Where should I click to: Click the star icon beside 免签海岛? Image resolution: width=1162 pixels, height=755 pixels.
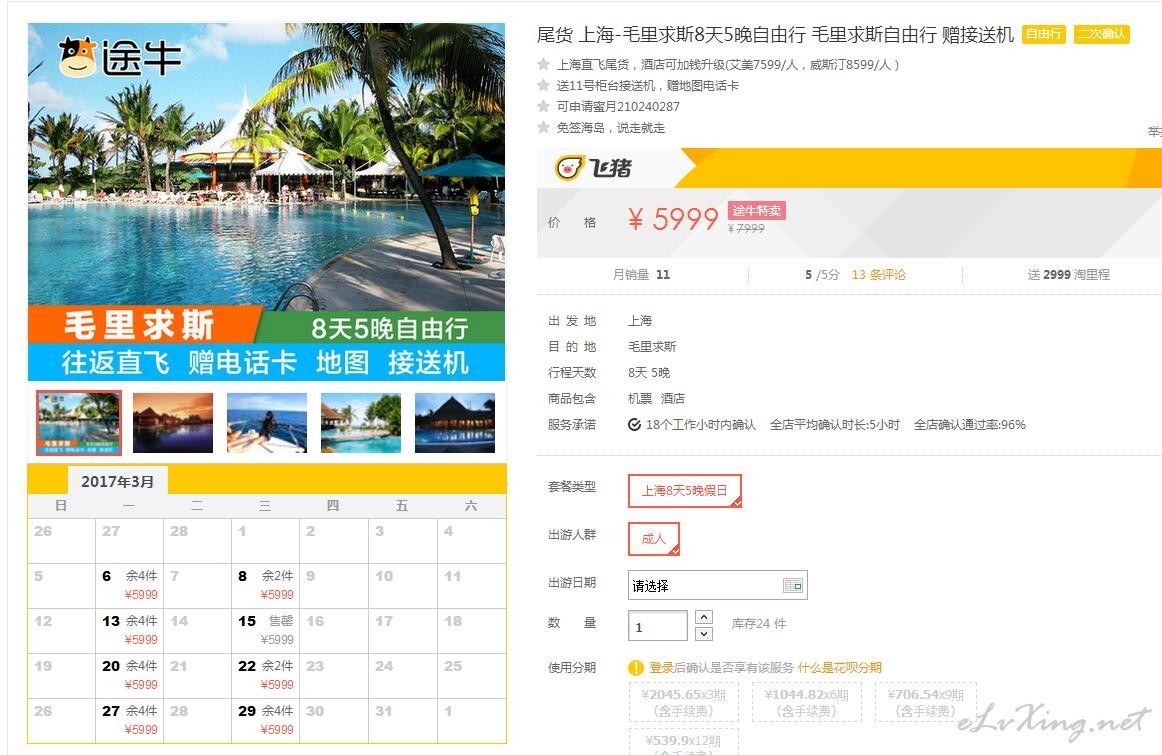(x=543, y=127)
